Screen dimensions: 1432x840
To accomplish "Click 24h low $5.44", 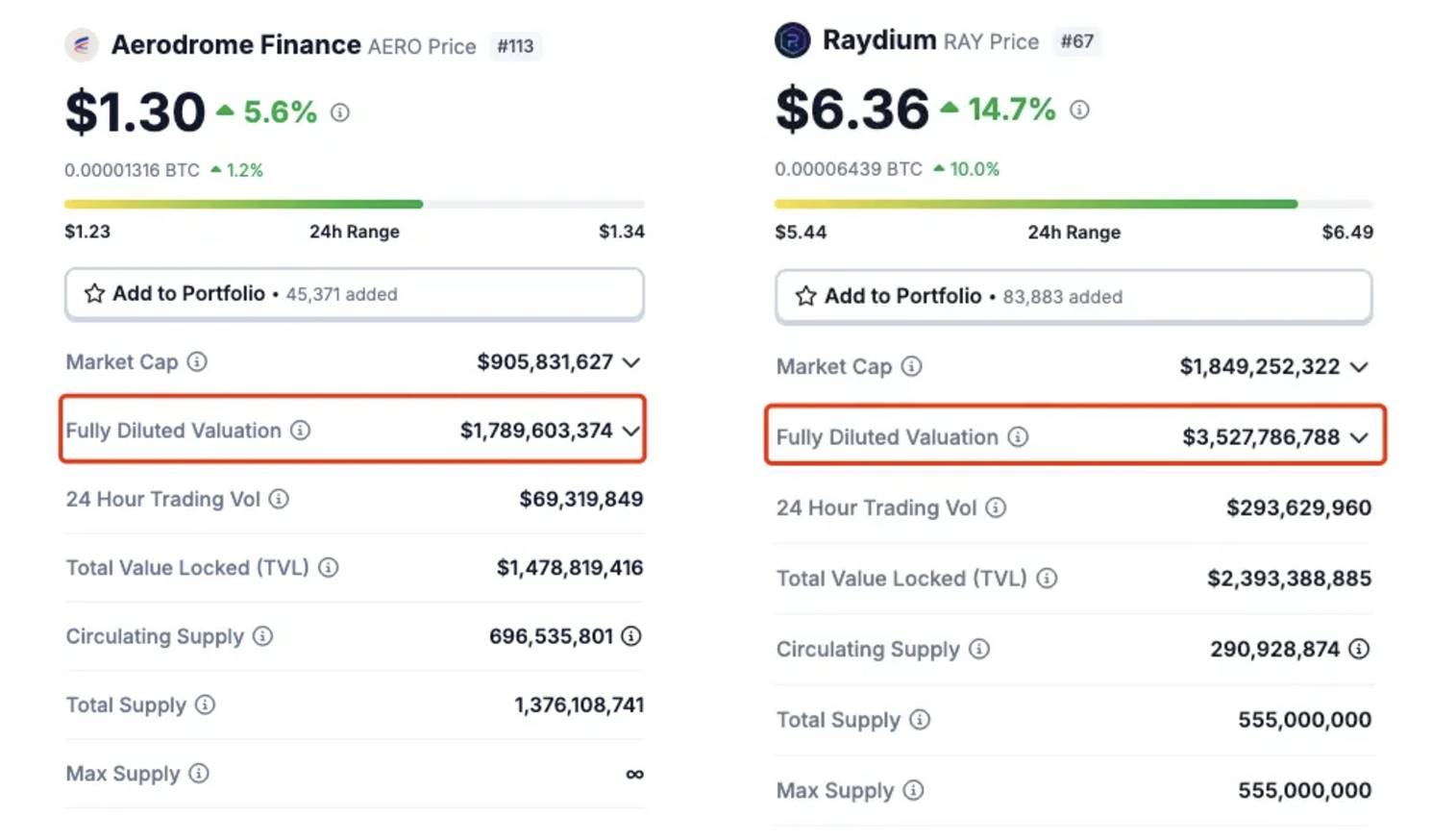I will (x=801, y=233).
